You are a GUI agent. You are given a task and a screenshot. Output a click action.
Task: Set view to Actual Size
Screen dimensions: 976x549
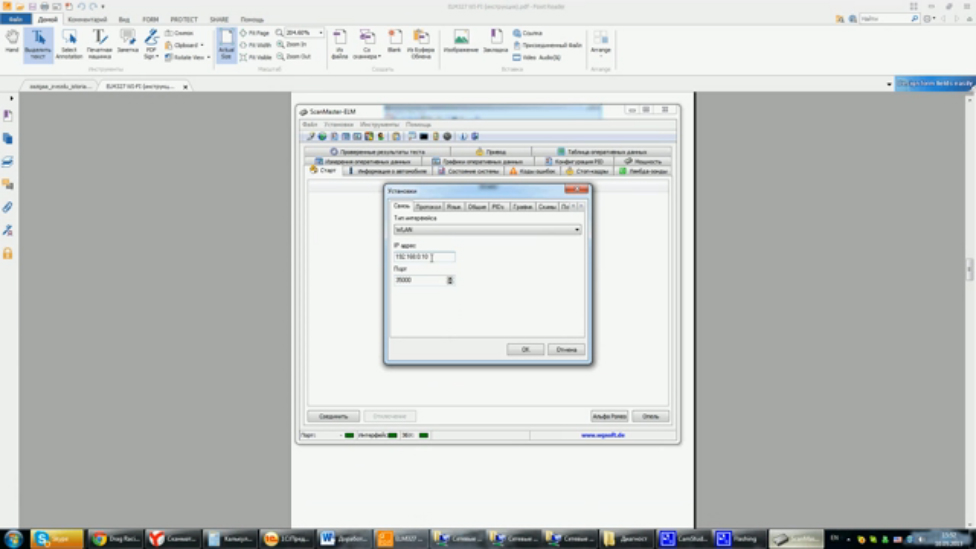tap(226, 44)
